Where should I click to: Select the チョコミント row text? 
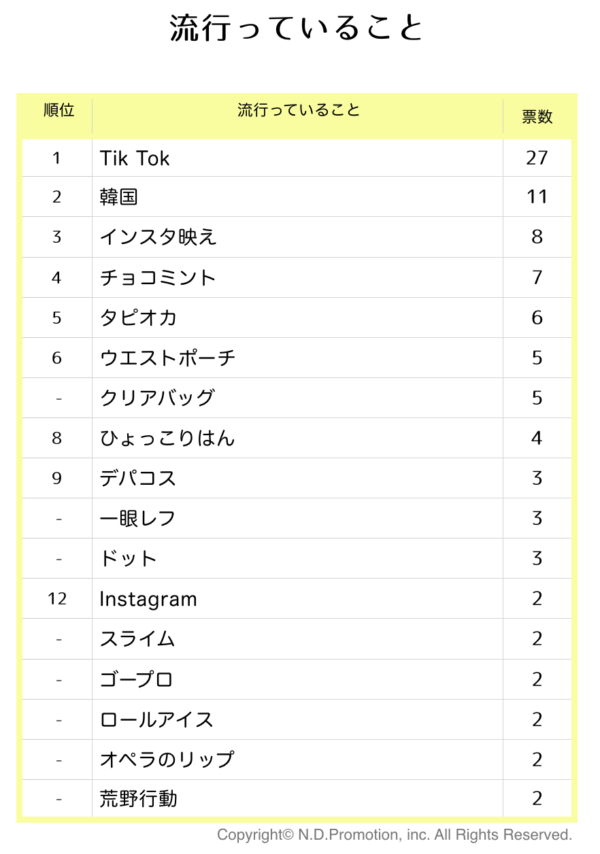pyautogui.click(x=157, y=277)
